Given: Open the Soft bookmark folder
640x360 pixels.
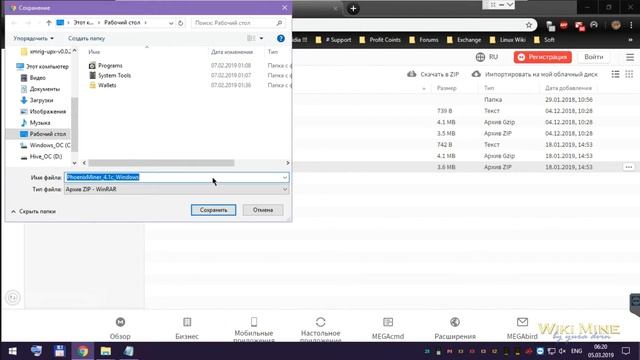Looking at the screenshot, I should point(544,40).
